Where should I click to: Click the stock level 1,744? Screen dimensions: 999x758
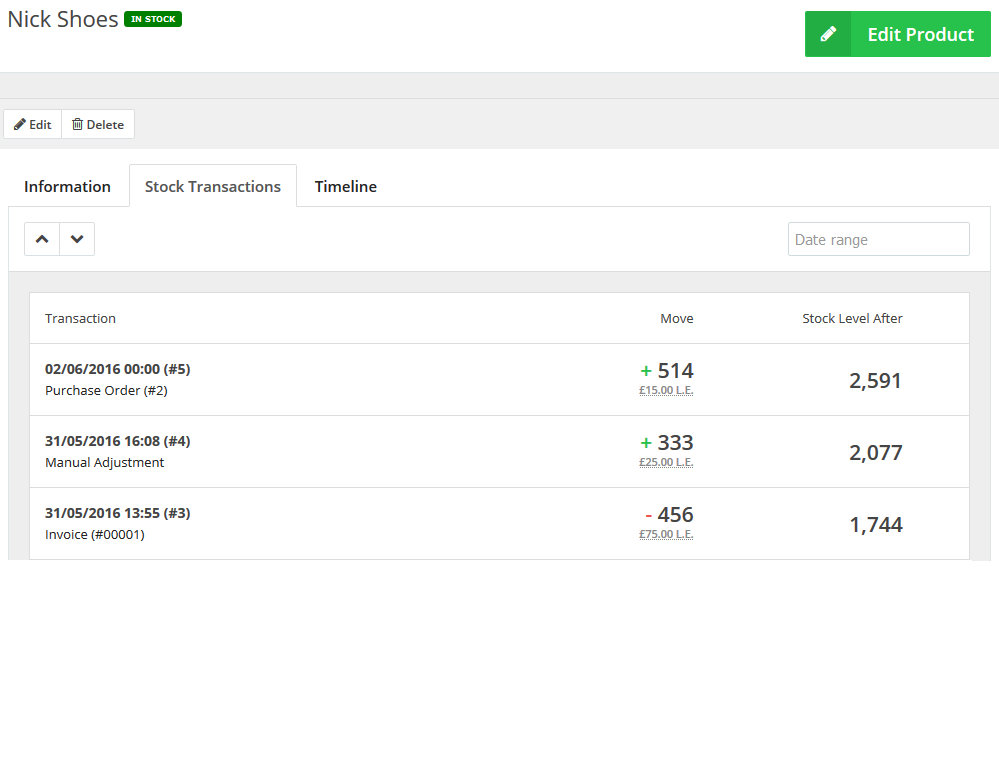[x=876, y=525]
